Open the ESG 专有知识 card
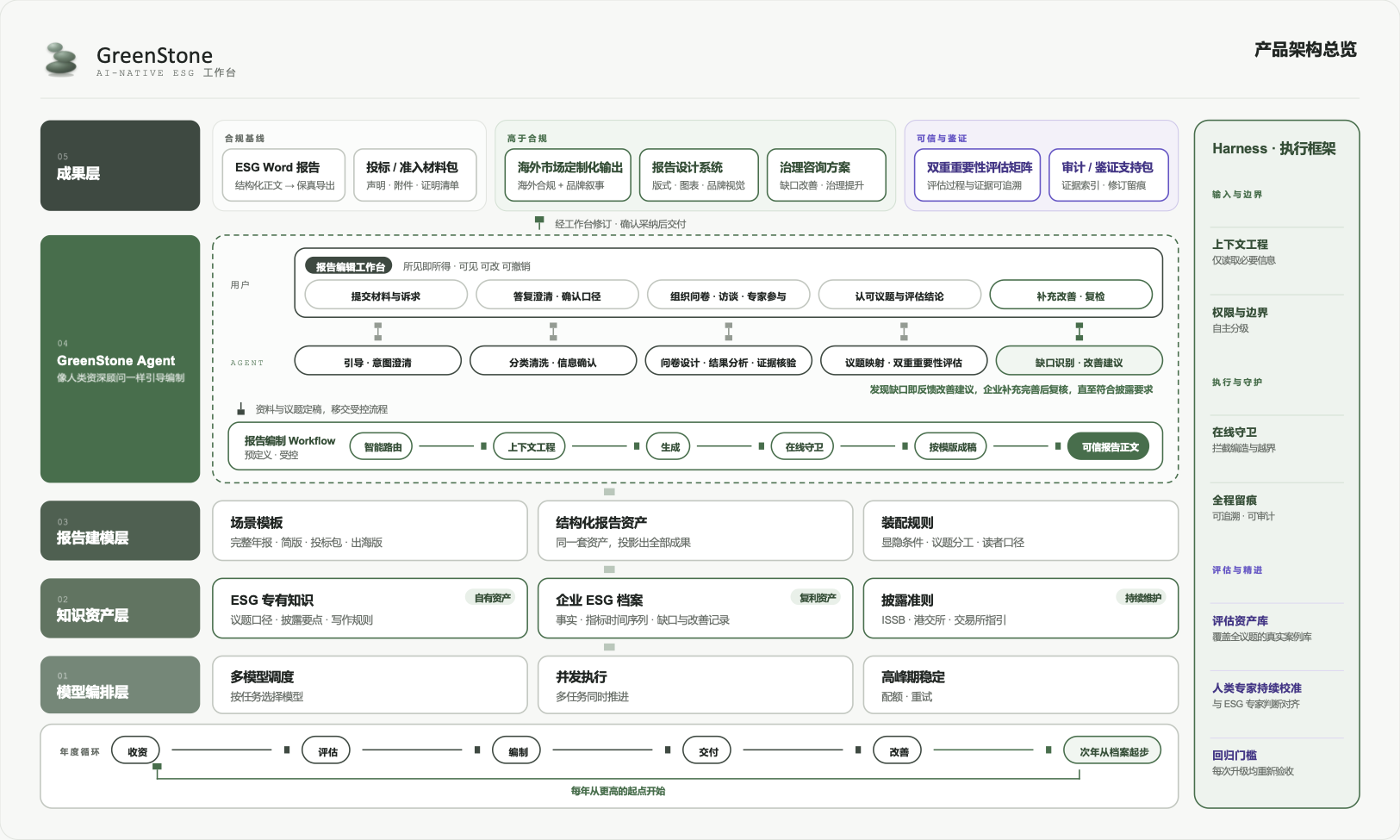Viewport: 1400px width, 840px height. [x=370, y=608]
